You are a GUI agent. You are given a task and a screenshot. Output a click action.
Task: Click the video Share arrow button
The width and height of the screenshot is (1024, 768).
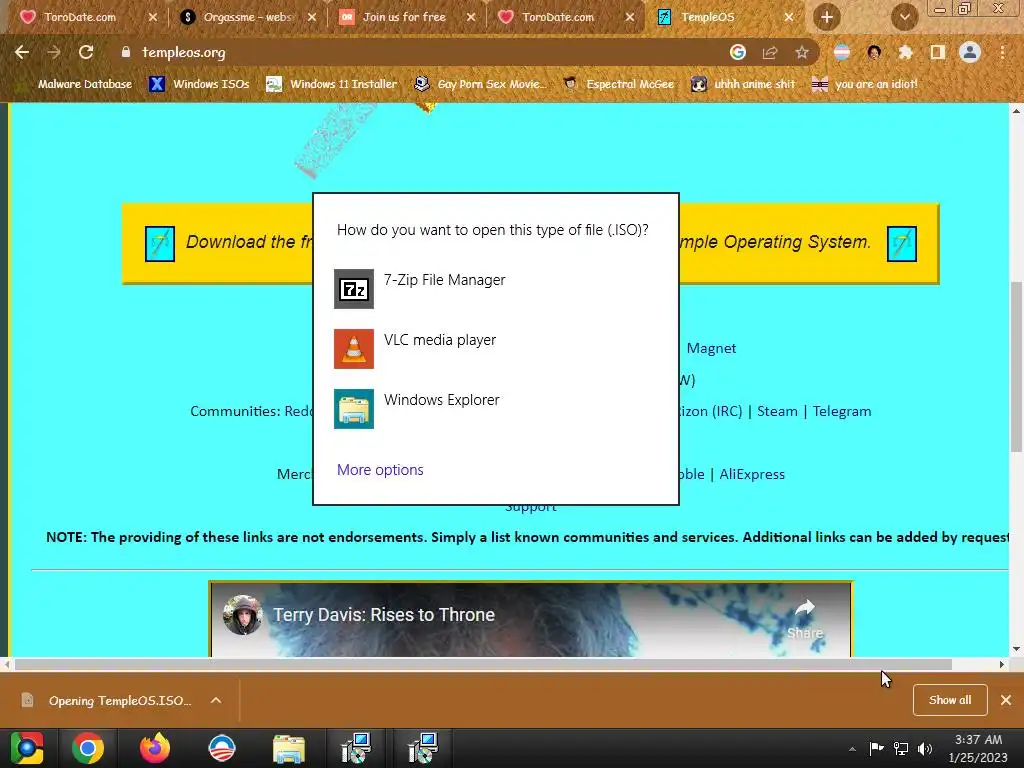click(x=805, y=618)
